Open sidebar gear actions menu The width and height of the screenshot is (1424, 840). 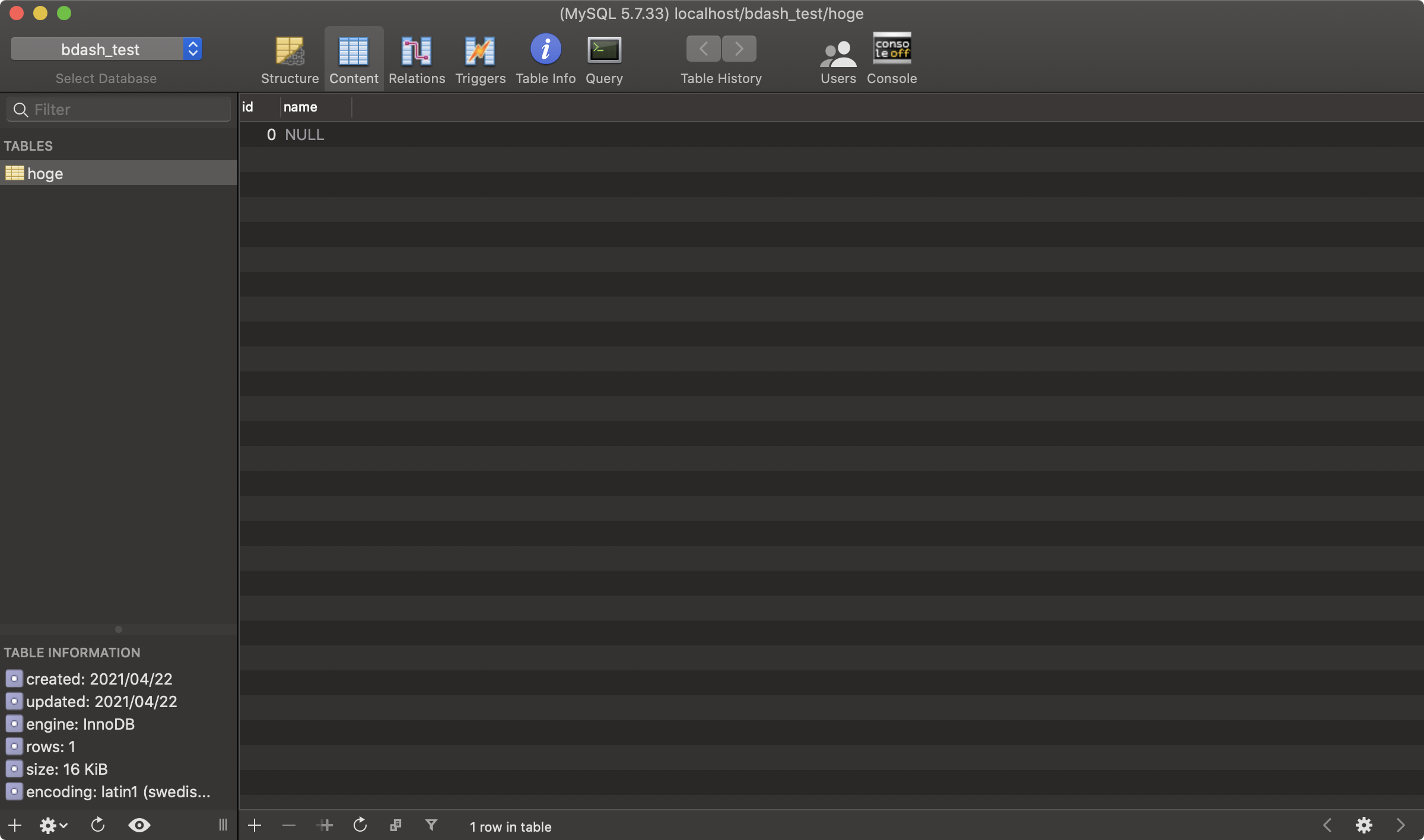(52, 825)
